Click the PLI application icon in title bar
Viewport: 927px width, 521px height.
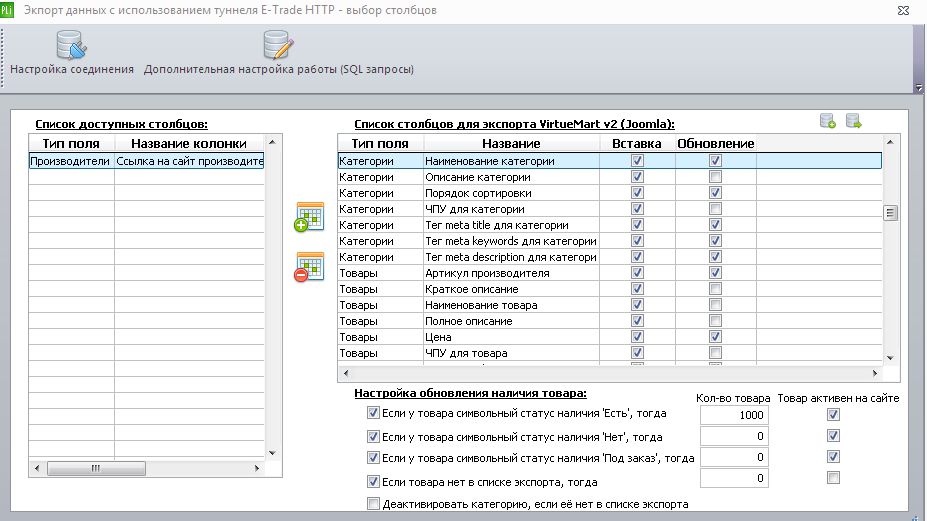click(x=7, y=10)
